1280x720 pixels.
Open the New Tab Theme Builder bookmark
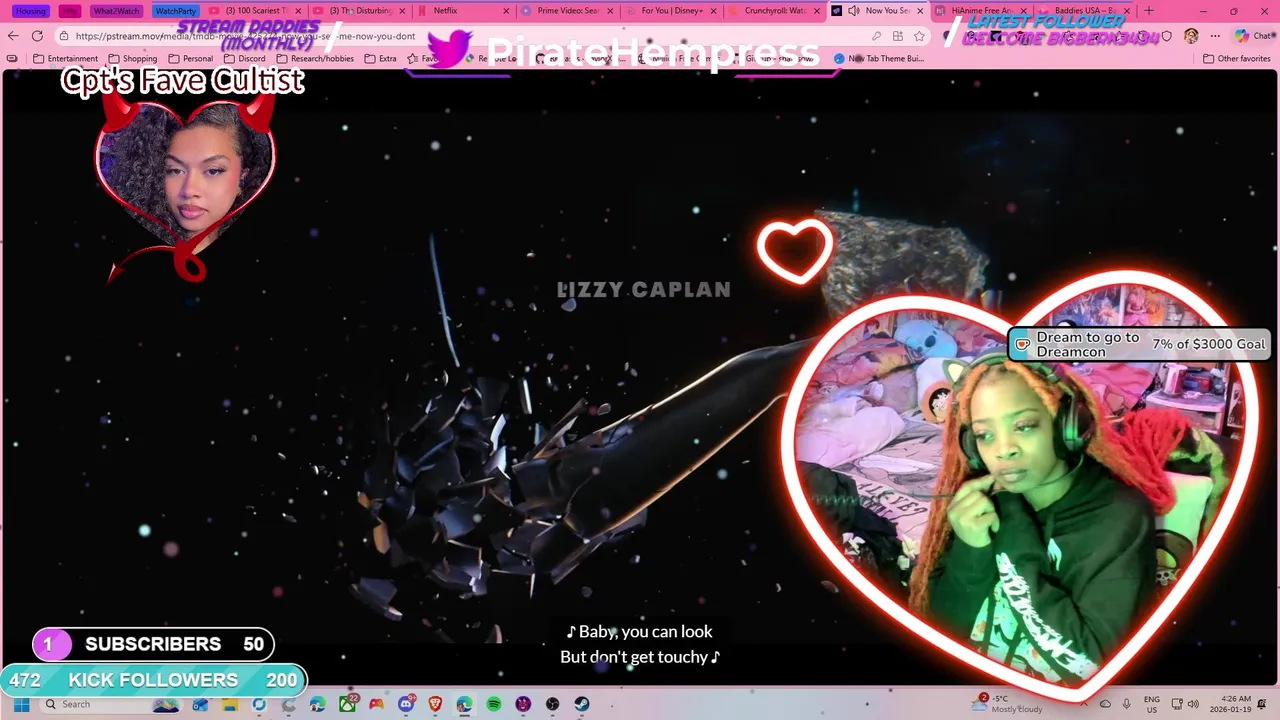pos(879,59)
